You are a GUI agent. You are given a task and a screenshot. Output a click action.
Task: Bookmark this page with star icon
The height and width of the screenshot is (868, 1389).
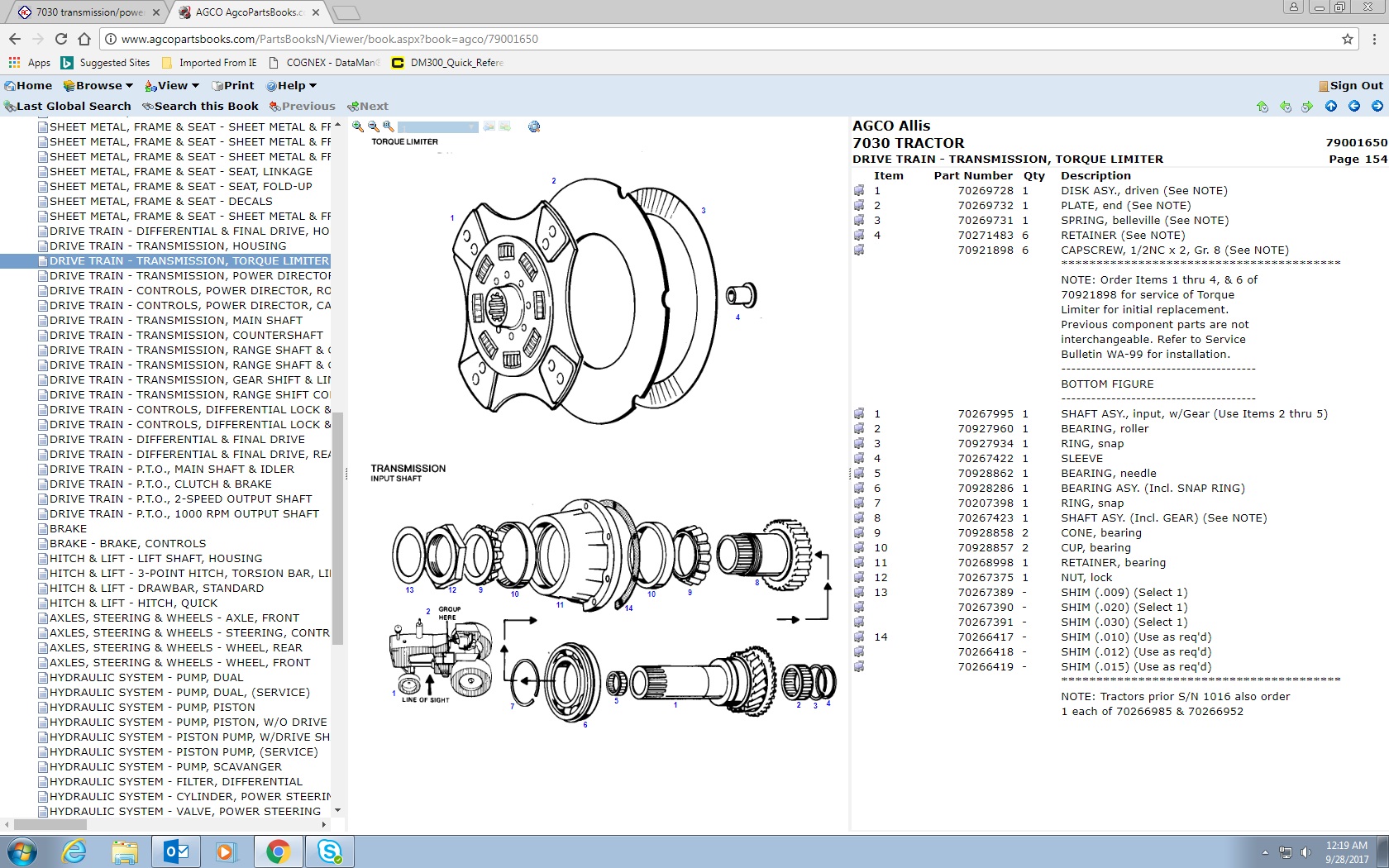1348,39
